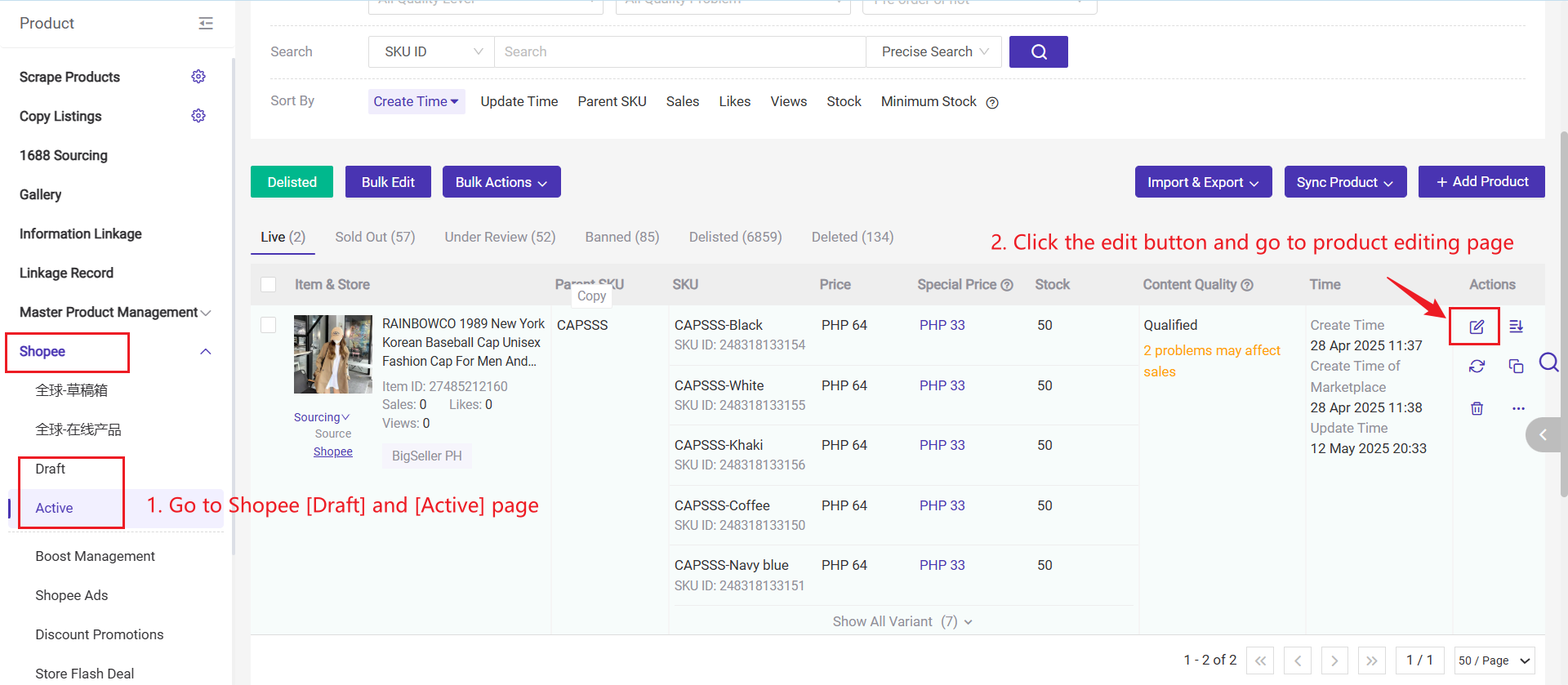This screenshot has width=1568, height=685.
Task: Open the 50 / Page size dropdown
Action: tap(1494, 661)
